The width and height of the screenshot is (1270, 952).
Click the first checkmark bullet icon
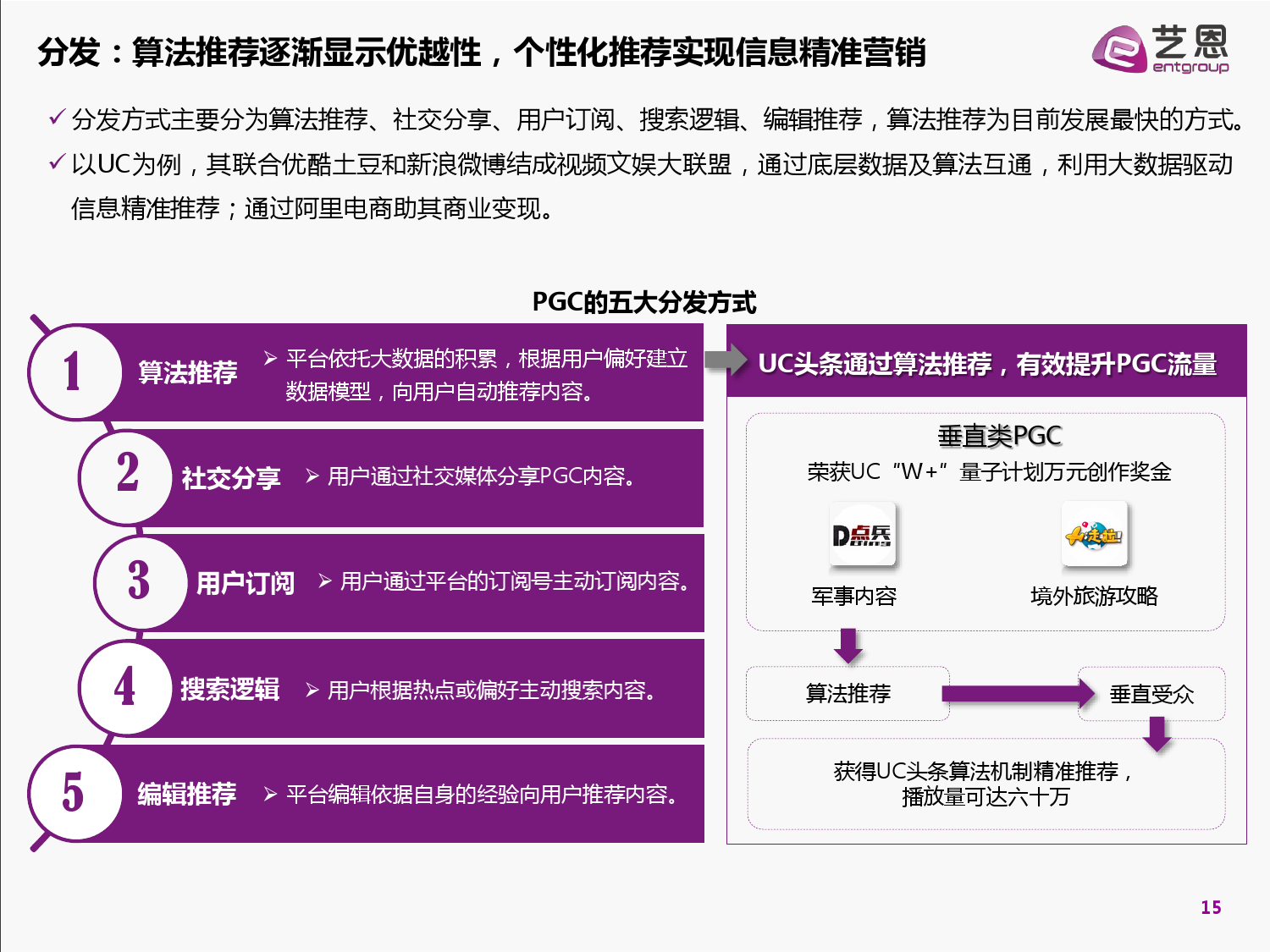pyautogui.click(x=58, y=117)
